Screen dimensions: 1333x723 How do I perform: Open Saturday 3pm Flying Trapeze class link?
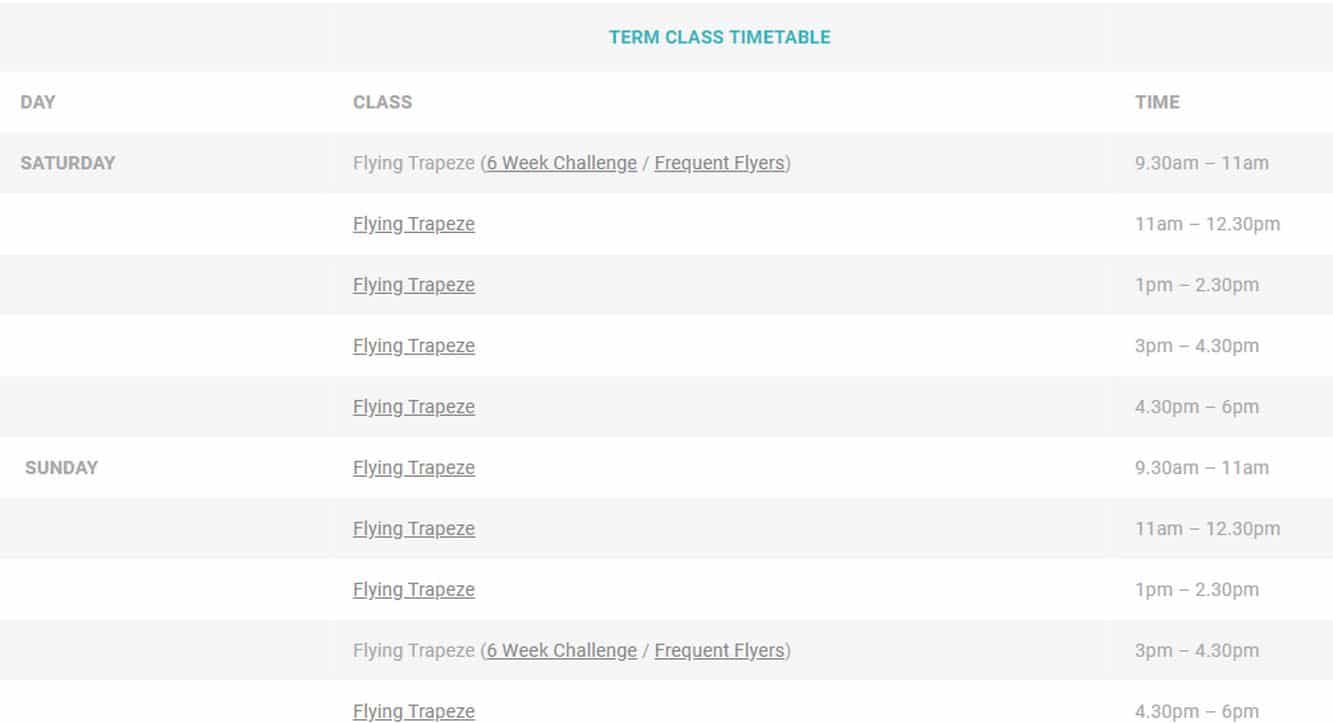[413, 346]
